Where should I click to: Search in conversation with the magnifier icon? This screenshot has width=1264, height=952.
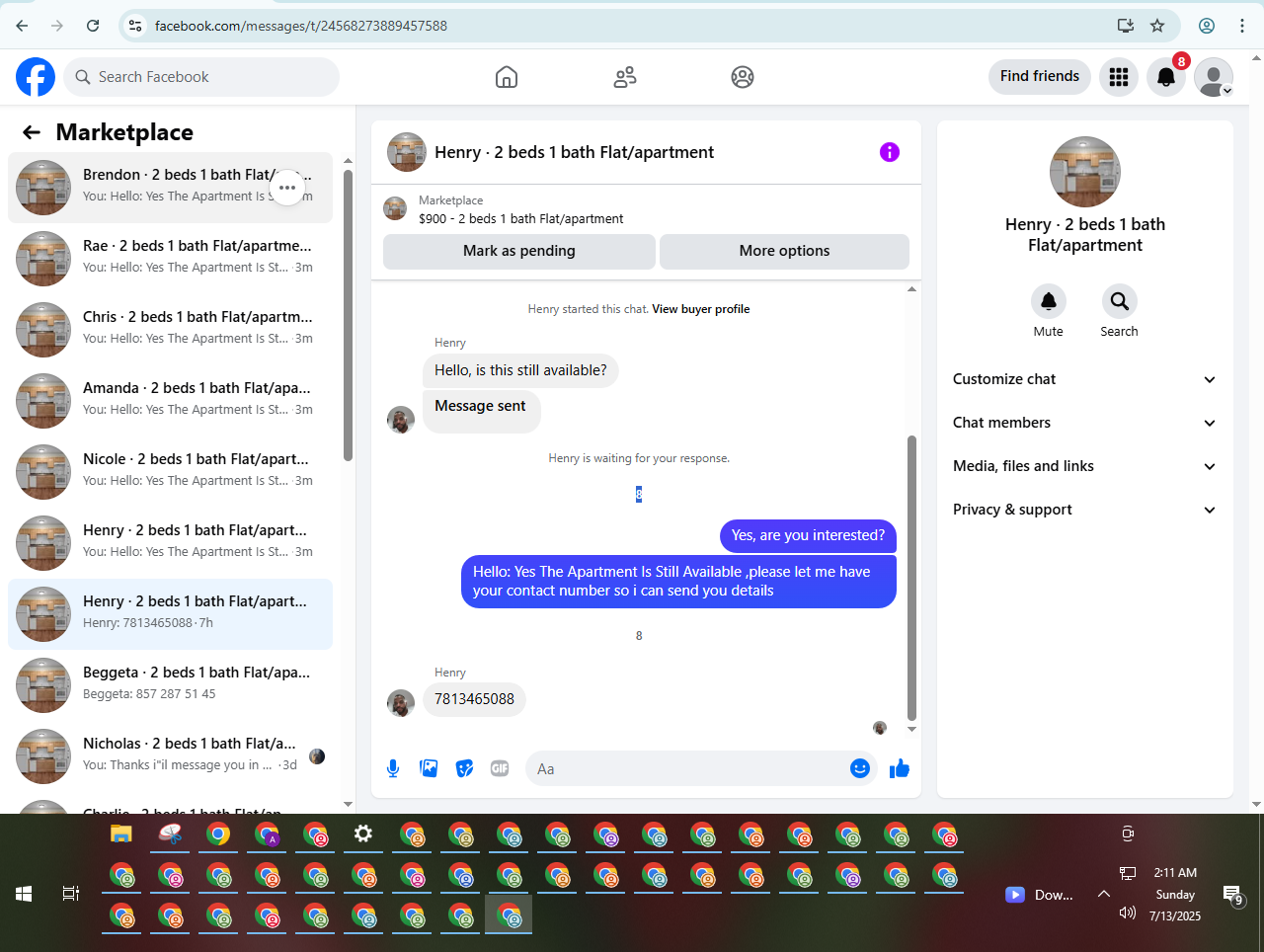click(x=1119, y=301)
